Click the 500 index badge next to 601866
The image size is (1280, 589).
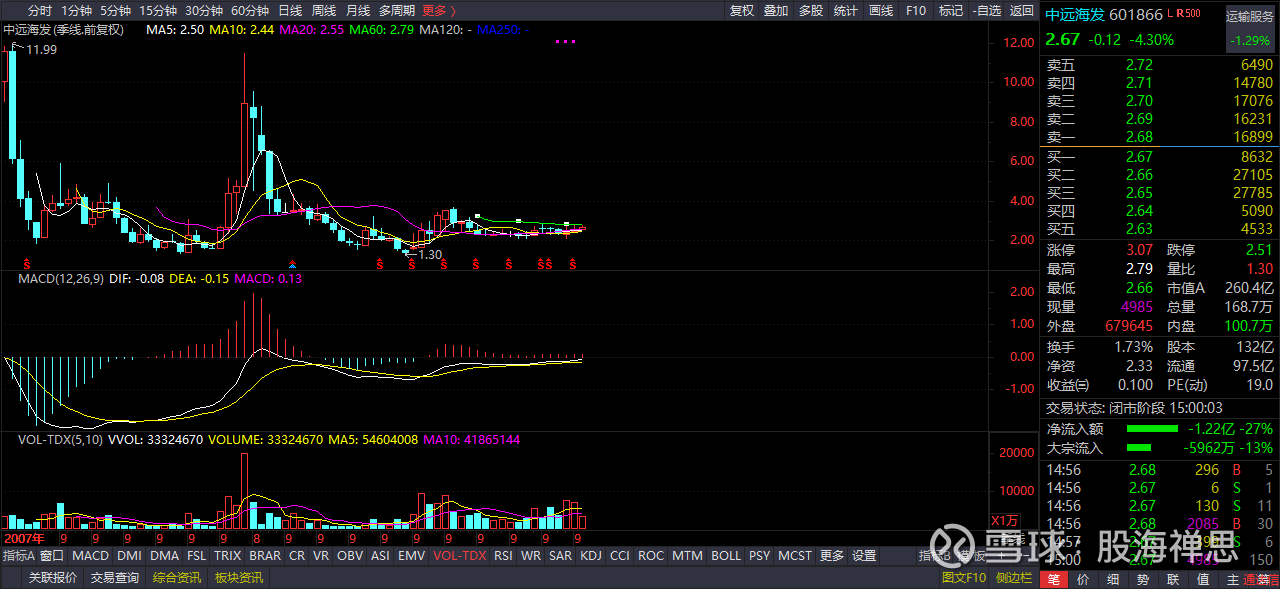pos(1193,14)
